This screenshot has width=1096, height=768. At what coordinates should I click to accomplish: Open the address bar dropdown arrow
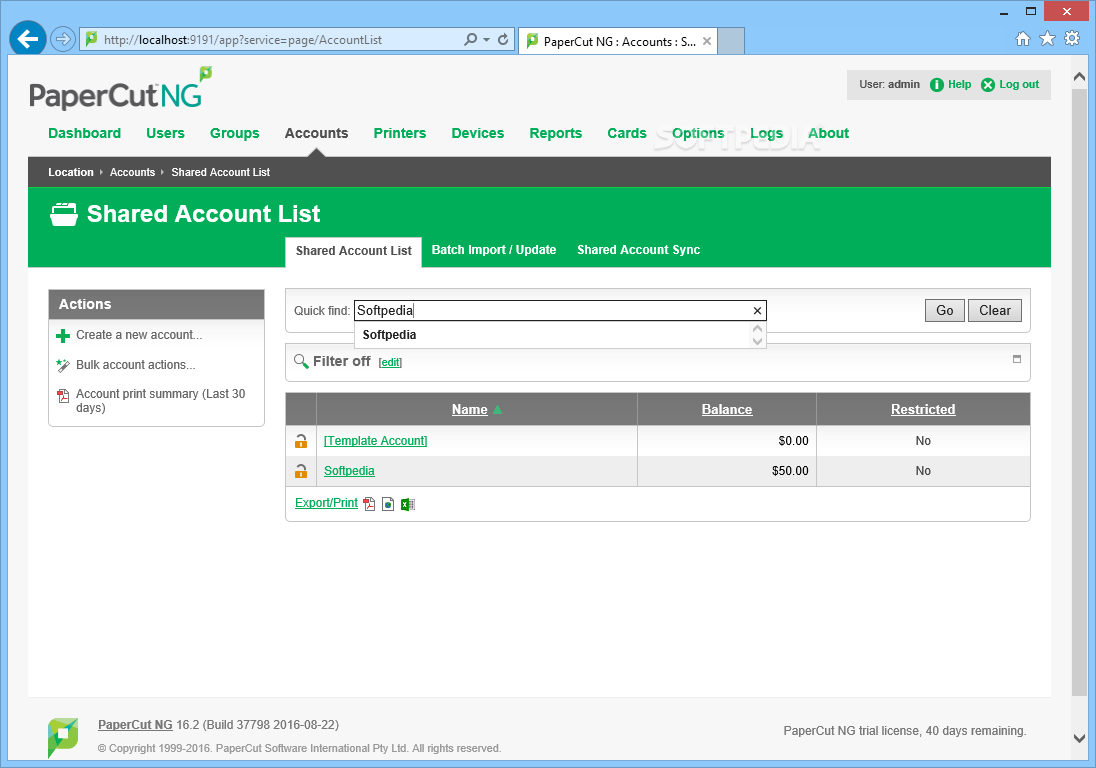(x=486, y=40)
